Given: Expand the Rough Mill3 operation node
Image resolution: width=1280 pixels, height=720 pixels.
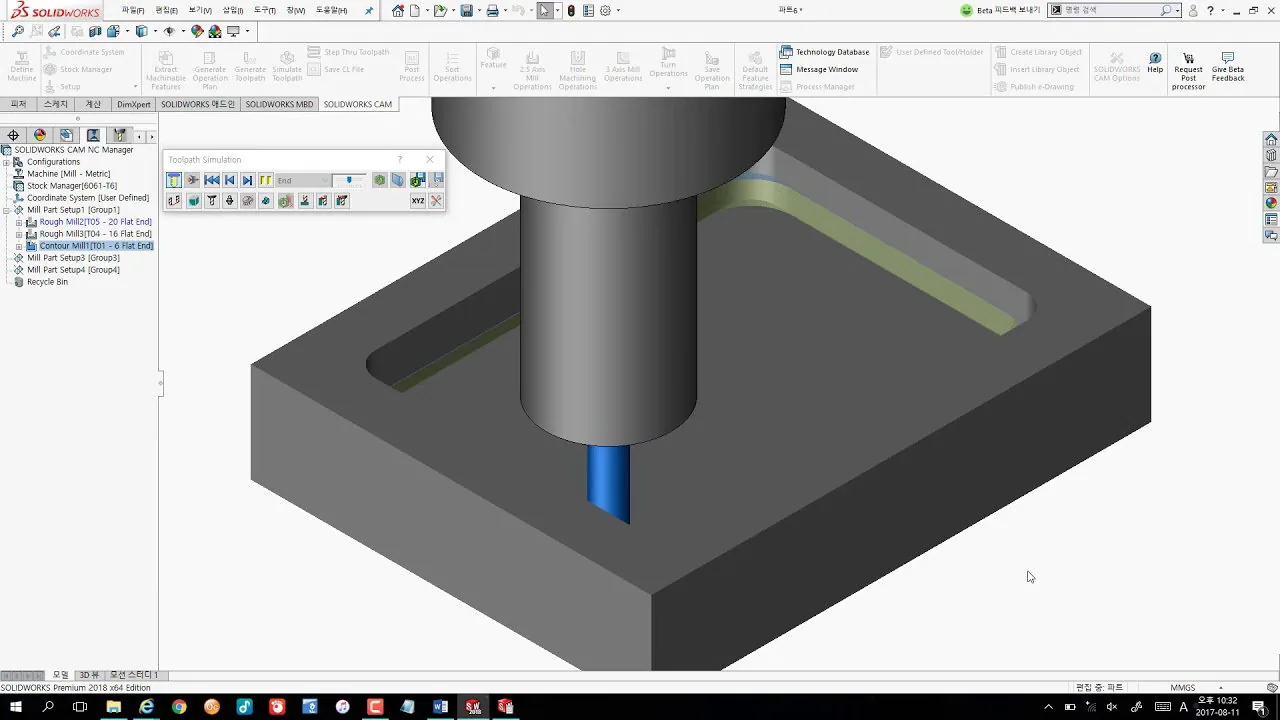Looking at the screenshot, I should pyautogui.click(x=19, y=234).
